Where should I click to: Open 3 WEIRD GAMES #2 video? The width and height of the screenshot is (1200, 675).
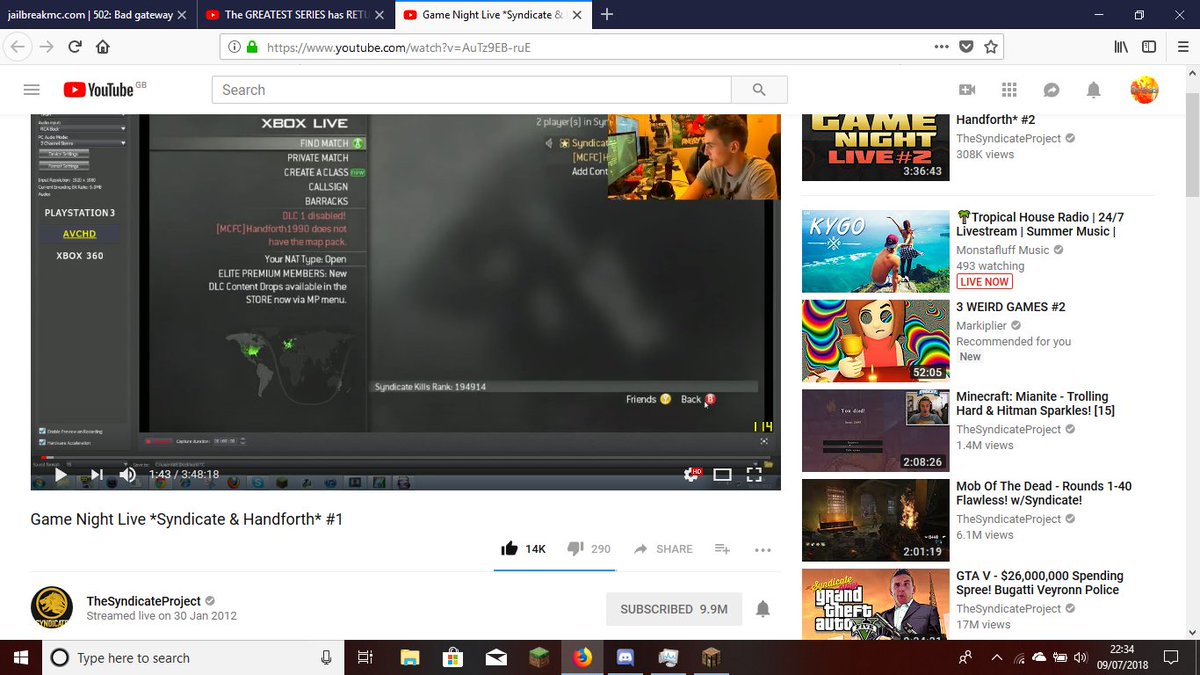[x=1011, y=307]
